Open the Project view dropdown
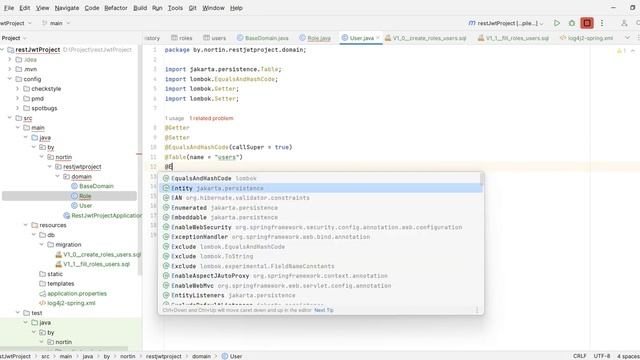This screenshot has height=360, width=640. coord(14,38)
